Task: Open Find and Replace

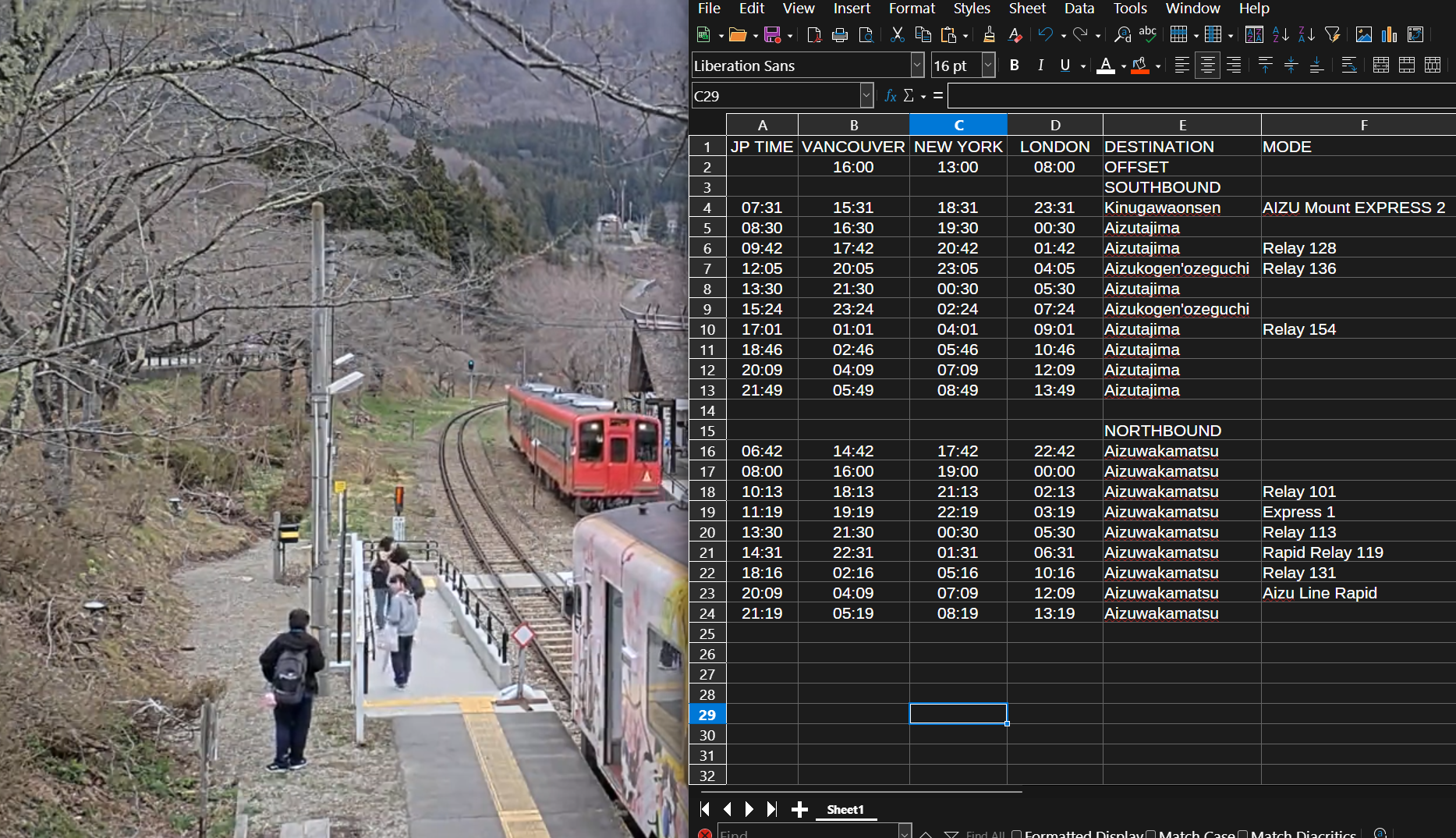Action: pos(1122,34)
